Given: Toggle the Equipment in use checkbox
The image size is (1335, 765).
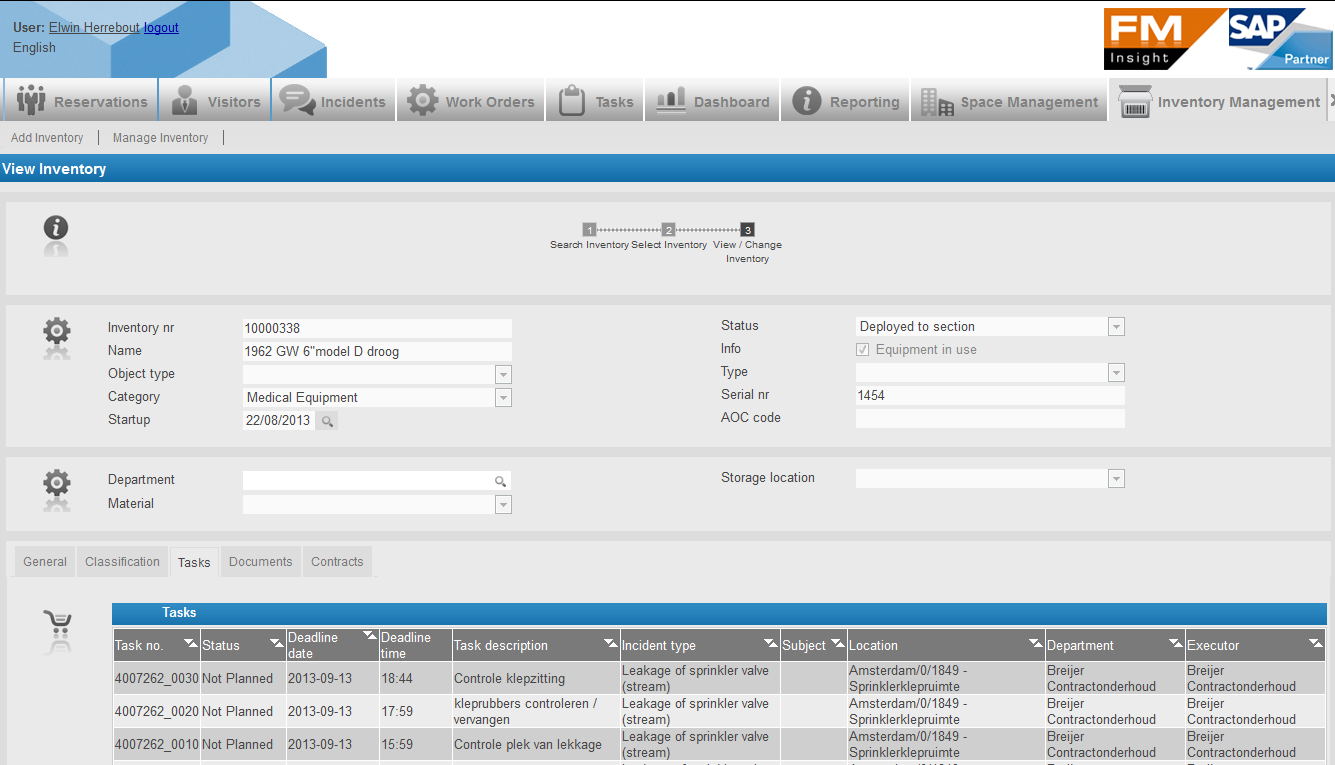Looking at the screenshot, I should pyautogui.click(x=863, y=350).
